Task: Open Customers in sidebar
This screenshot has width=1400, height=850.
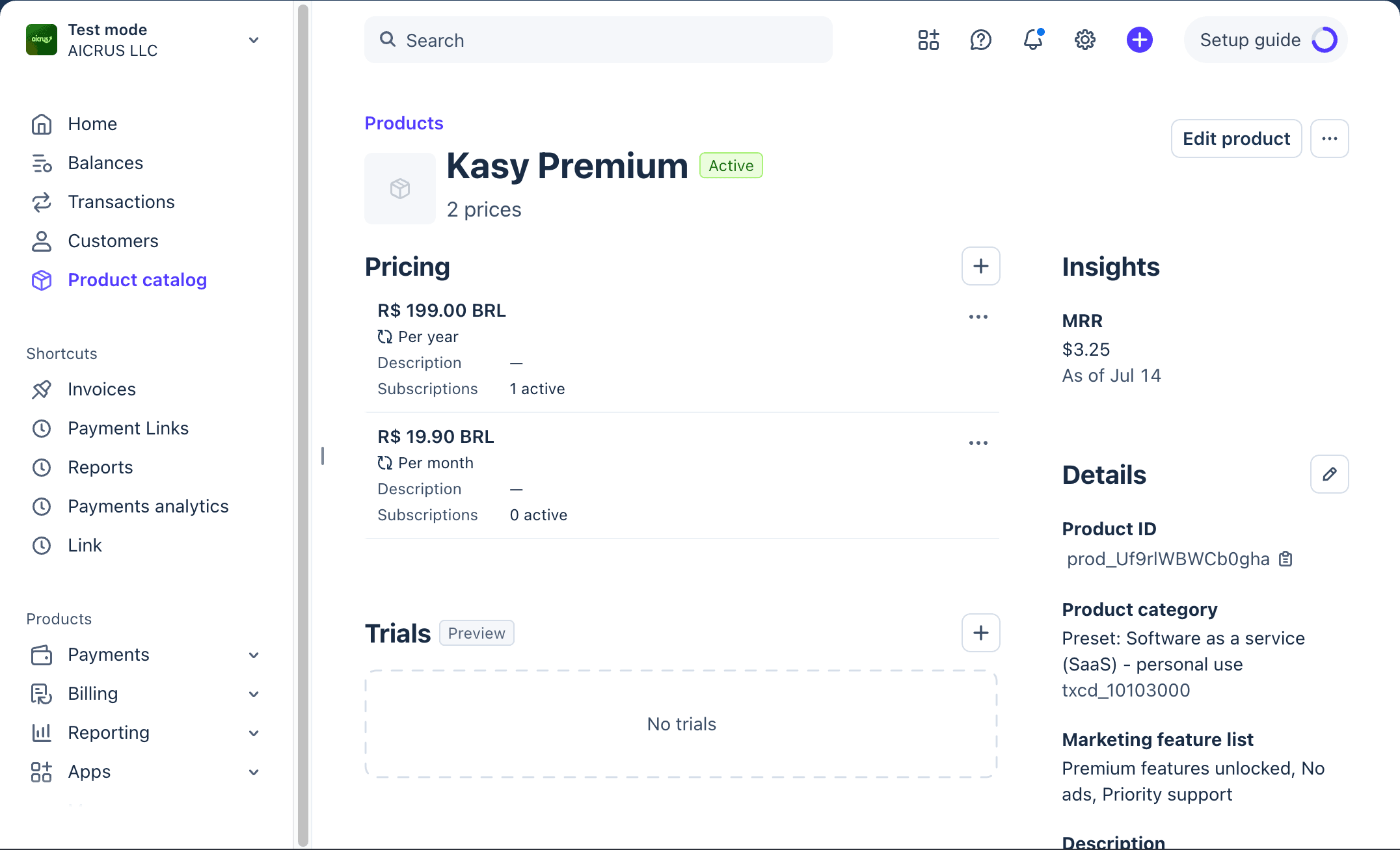Action: (113, 241)
